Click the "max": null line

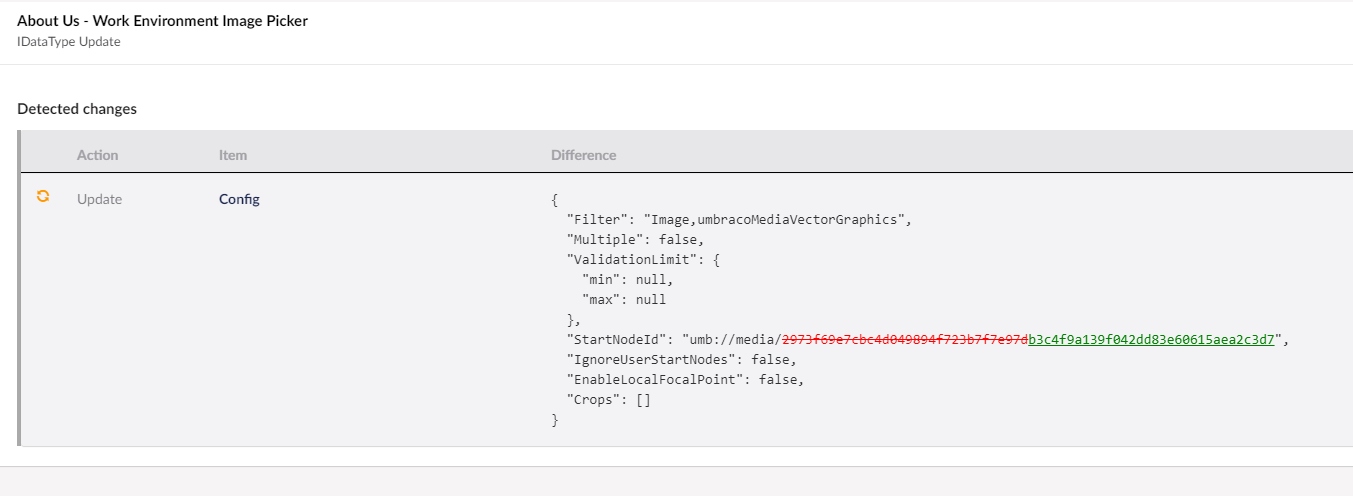pos(623,300)
